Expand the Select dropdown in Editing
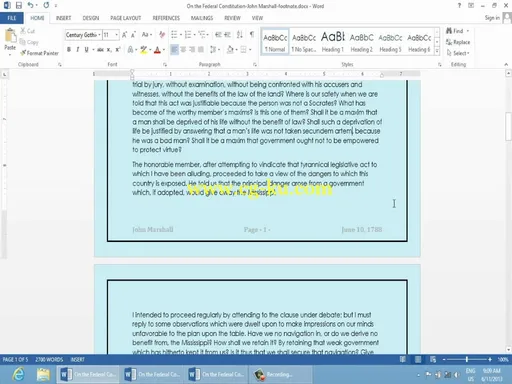The width and height of the screenshot is (512, 384). (458, 53)
